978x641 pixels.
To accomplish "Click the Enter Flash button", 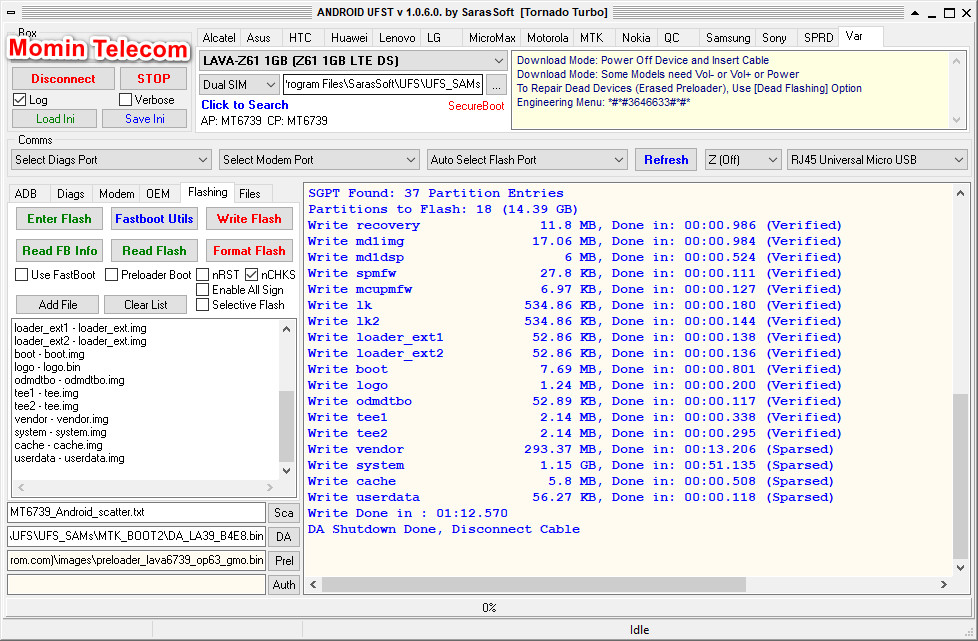I will [x=59, y=219].
